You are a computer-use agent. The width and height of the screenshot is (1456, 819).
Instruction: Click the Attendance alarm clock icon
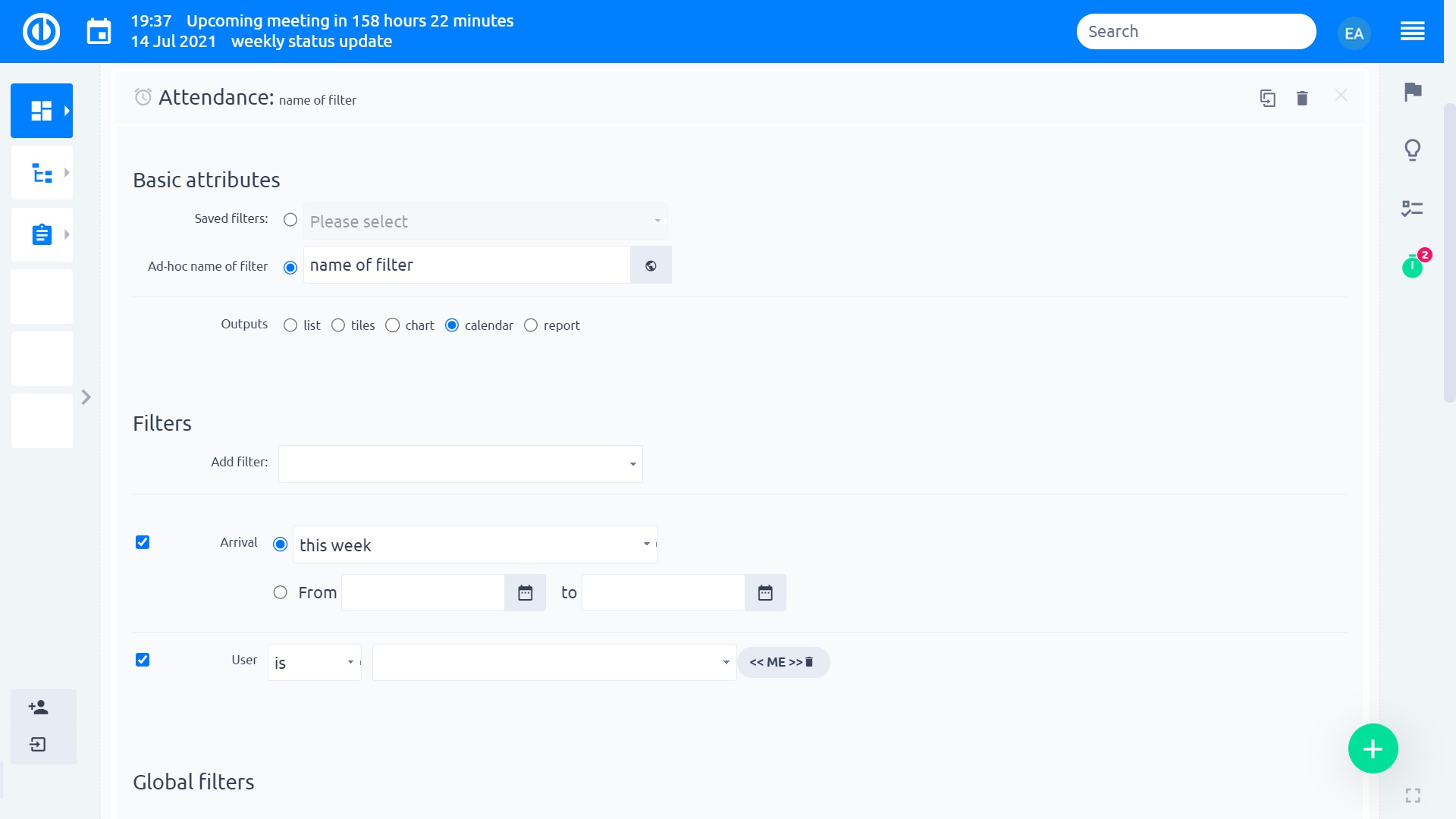[x=143, y=97]
